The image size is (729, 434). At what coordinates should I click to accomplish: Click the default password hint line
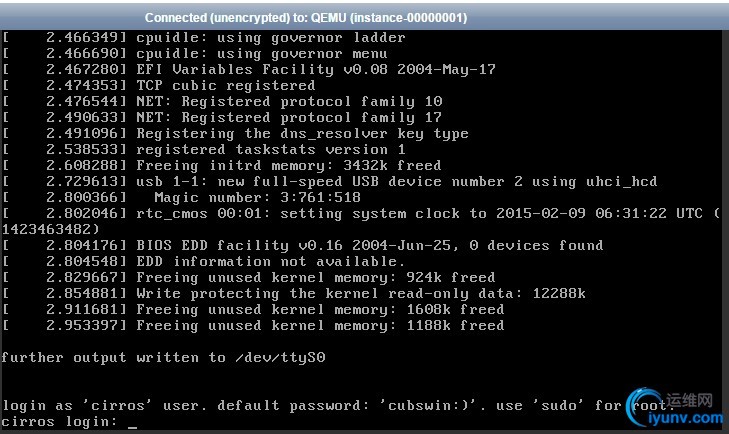click(336, 405)
